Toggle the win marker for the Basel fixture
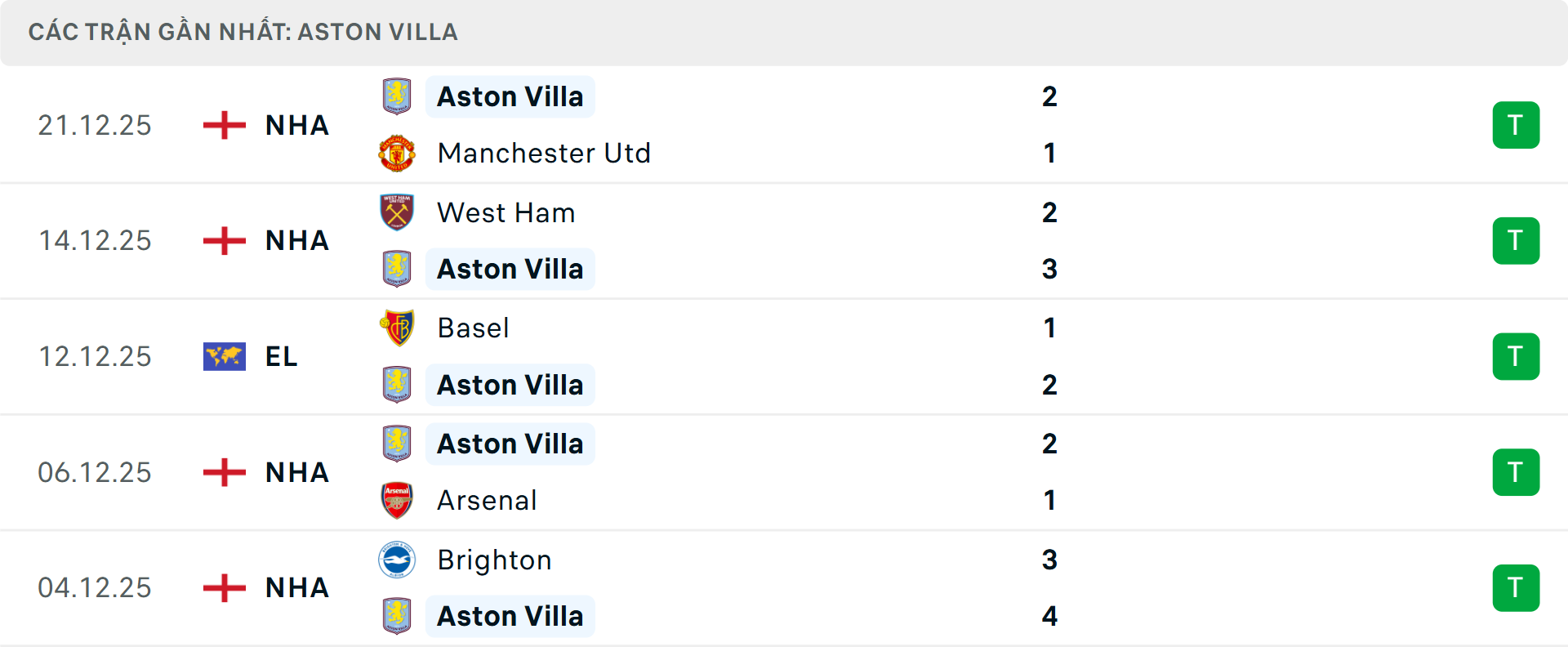This screenshot has width=1568, height=647. tap(1517, 356)
